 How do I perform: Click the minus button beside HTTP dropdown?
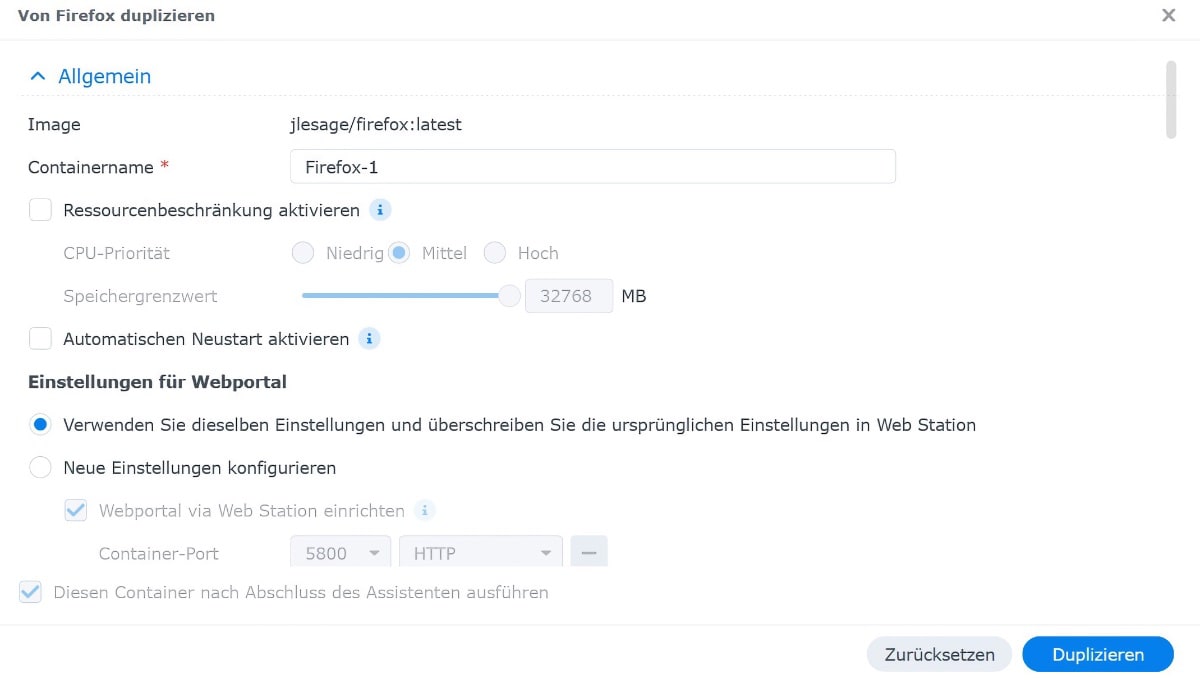point(589,552)
